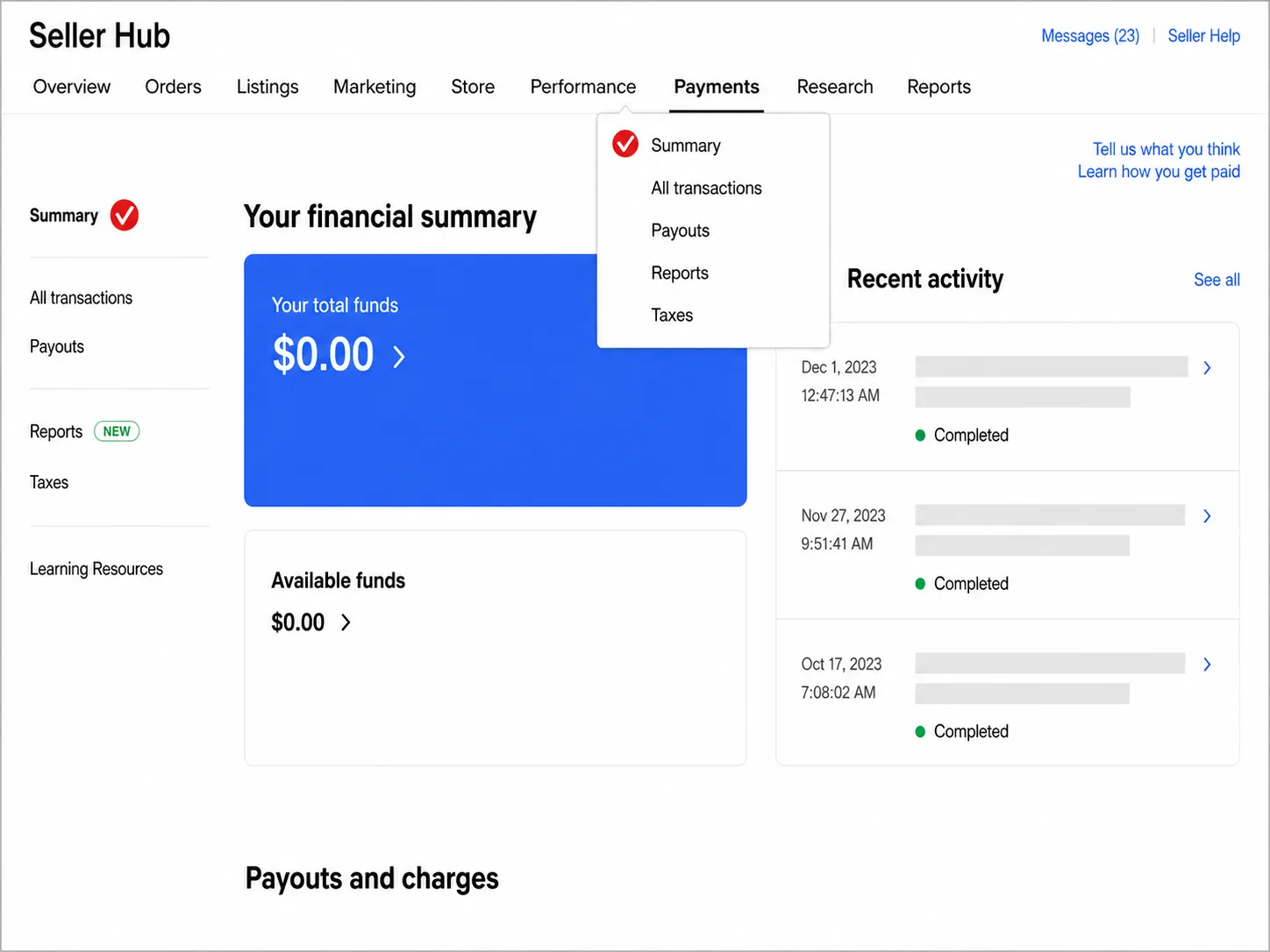Expand the Oct 17, 2023 activity chevron
The image size is (1270, 952).
point(1207,664)
